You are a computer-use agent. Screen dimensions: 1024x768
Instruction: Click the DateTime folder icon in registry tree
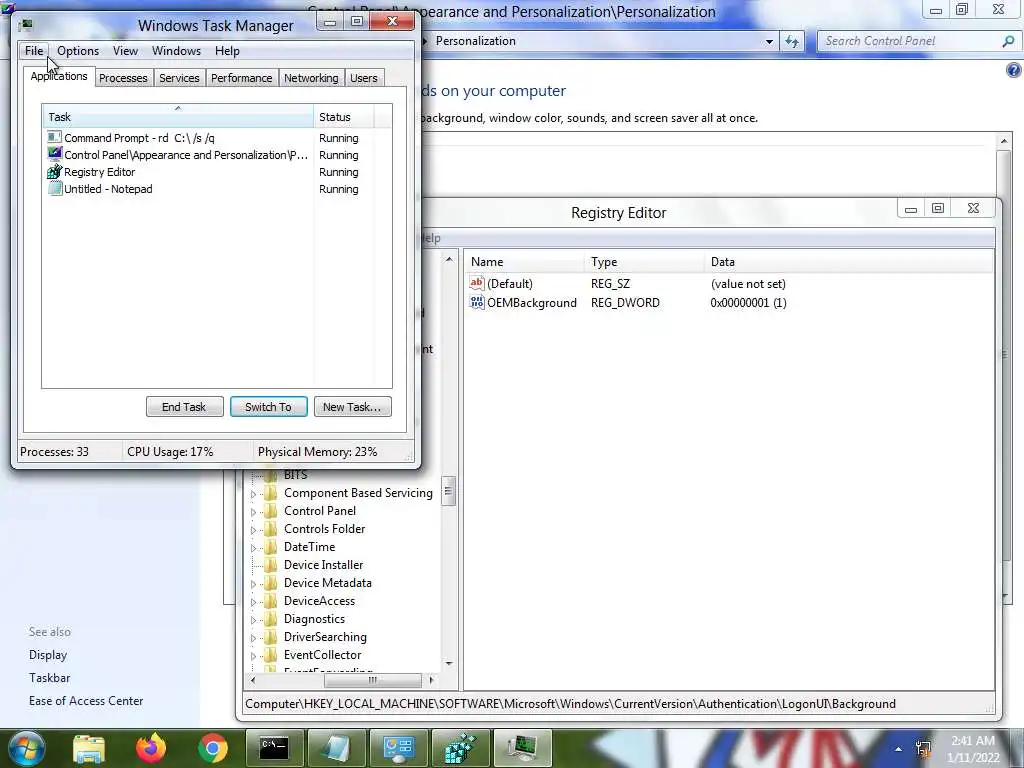click(271, 547)
